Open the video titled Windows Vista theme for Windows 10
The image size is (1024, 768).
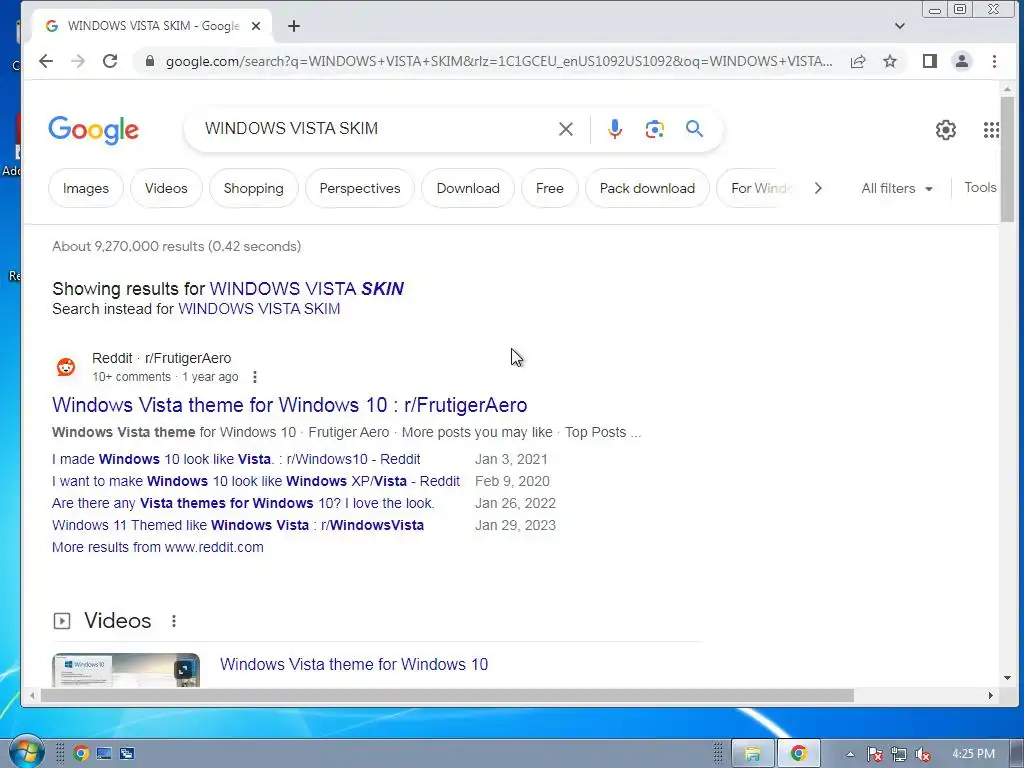[354, 664]
